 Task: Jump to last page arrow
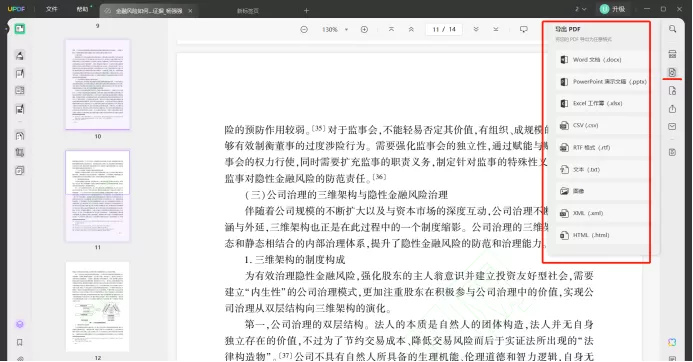click(496, 30)
